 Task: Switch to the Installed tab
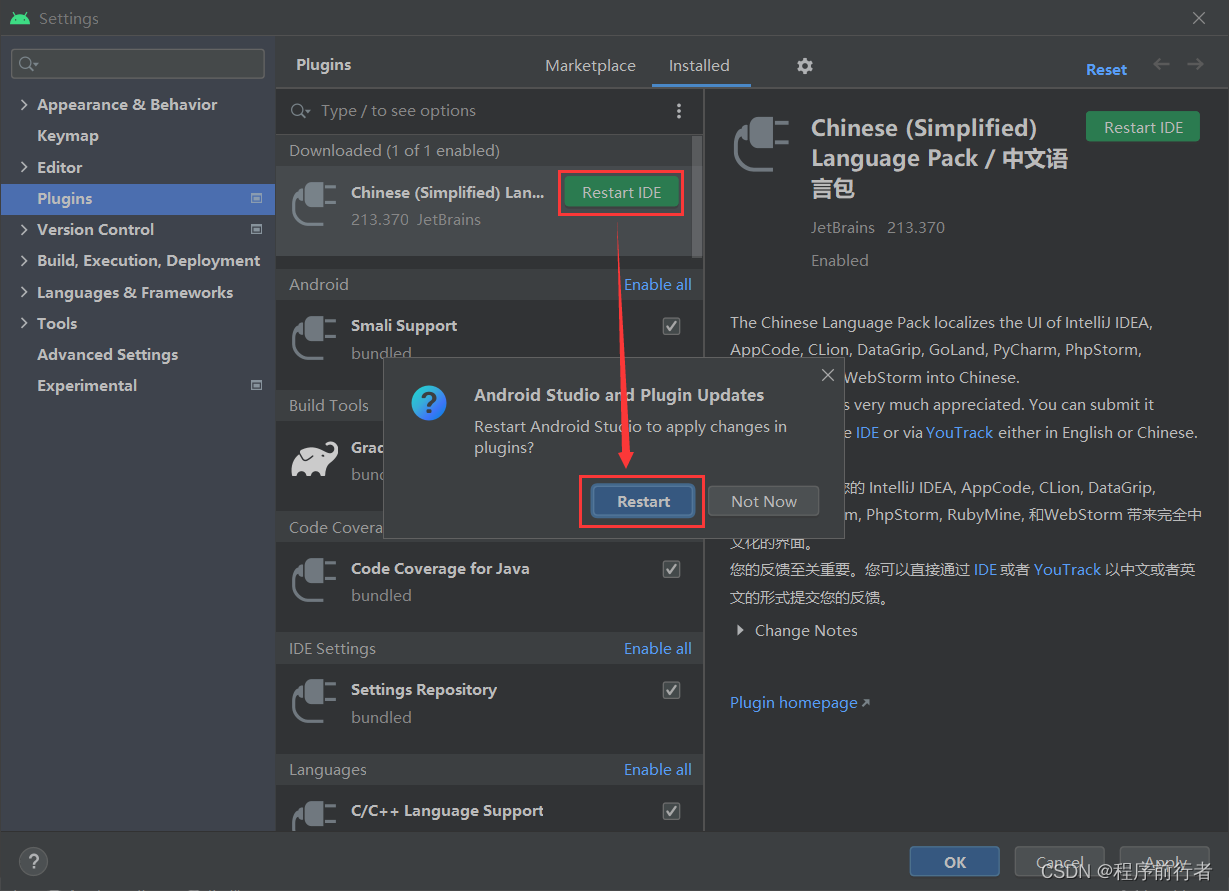point(699,65)
